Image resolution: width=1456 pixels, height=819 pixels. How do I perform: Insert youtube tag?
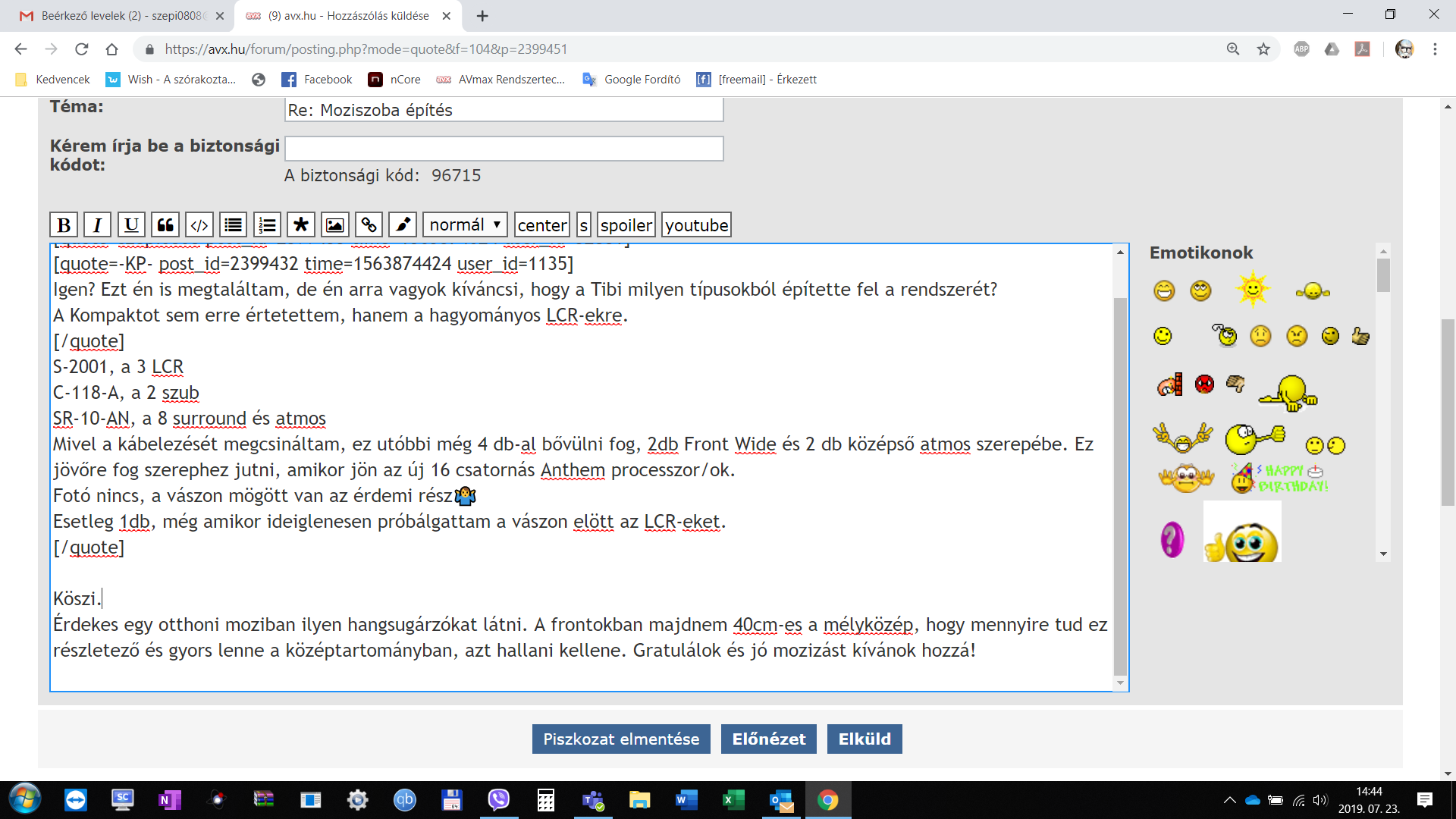pos(696,225)
